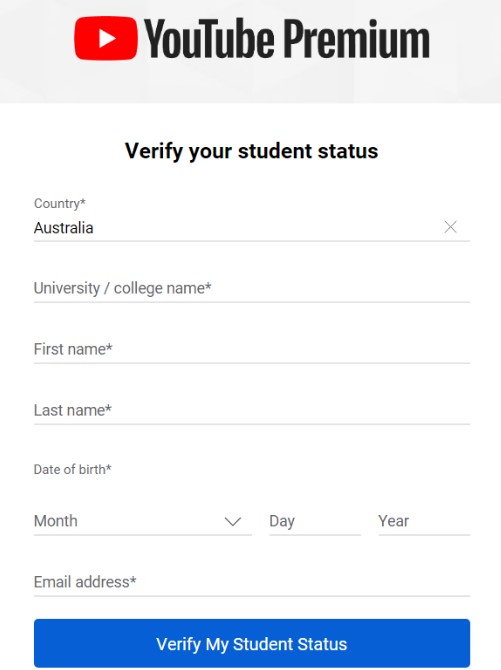Focus the Last name field
Viewport: 501px width, 670px height.
tap(252, 411)
